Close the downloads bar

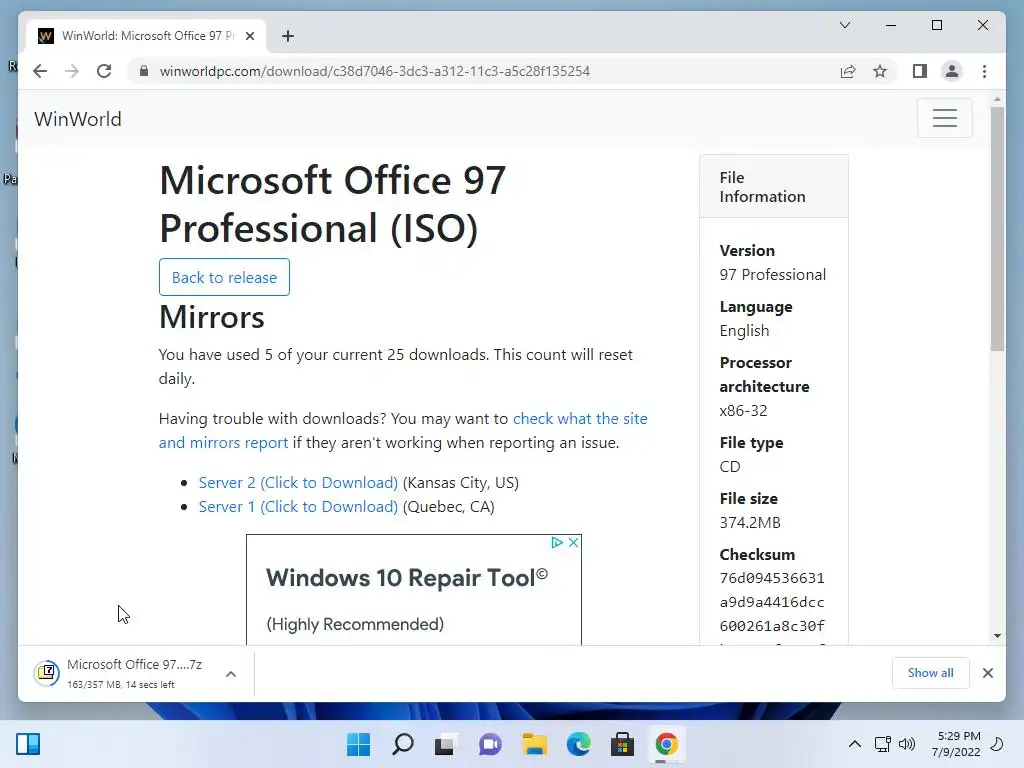pos(987,673)
